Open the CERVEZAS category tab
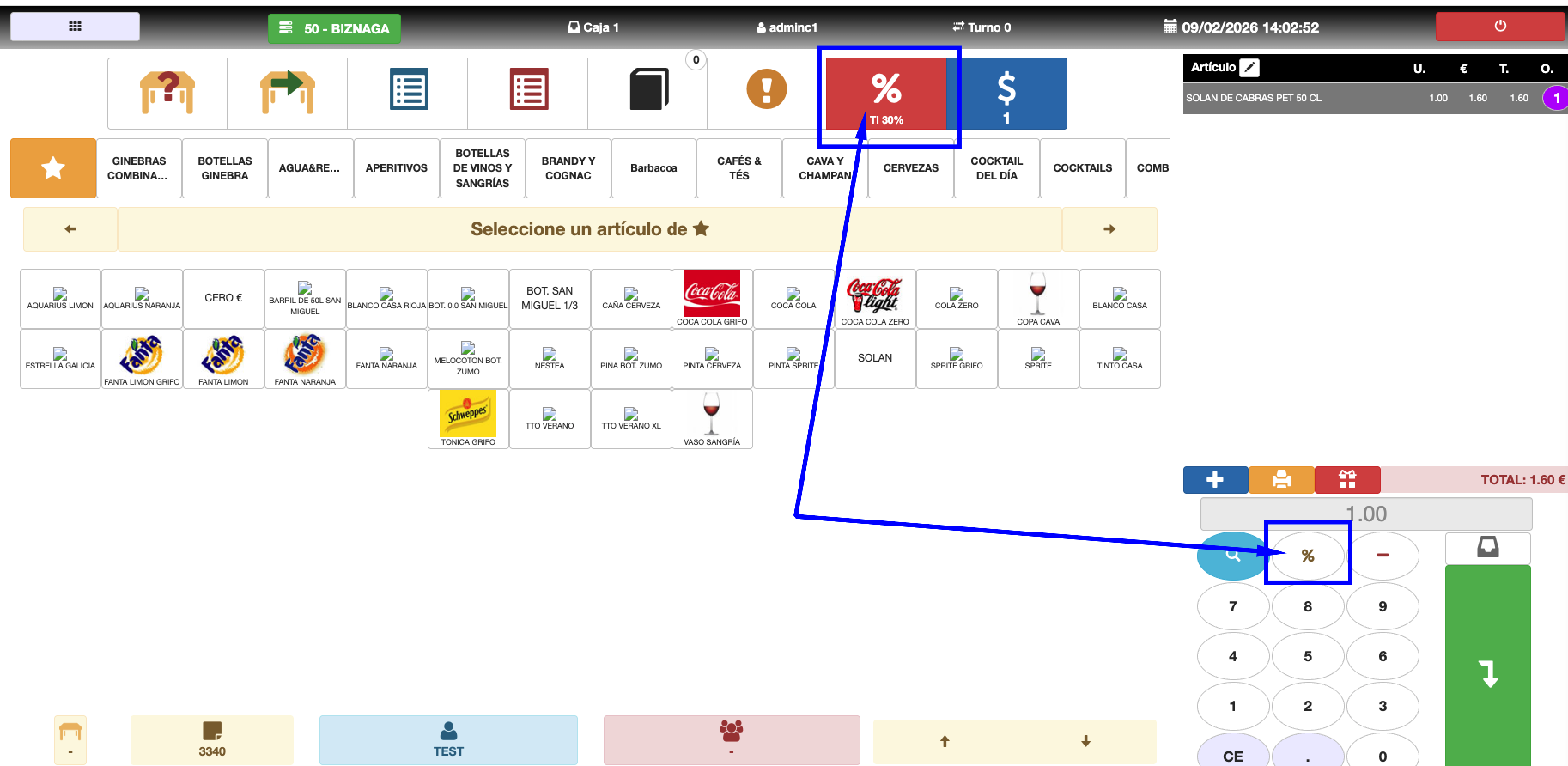The height and width of the screenshot is (766, 1568). click(910, 168)
